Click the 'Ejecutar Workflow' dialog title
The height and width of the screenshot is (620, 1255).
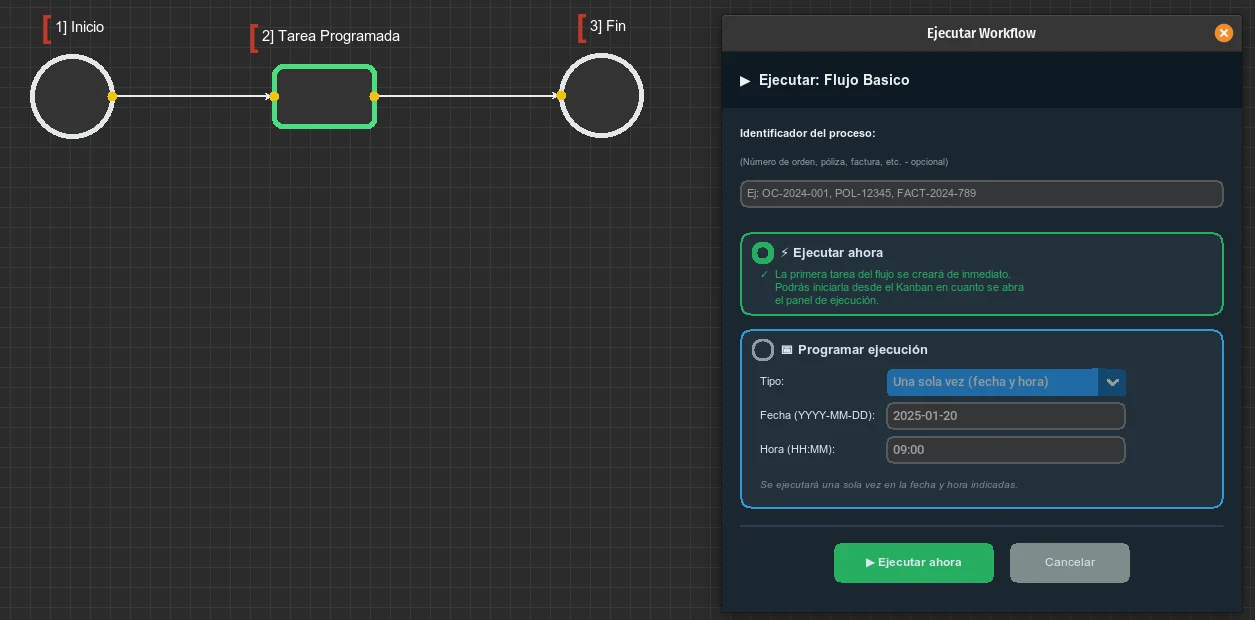981,33
